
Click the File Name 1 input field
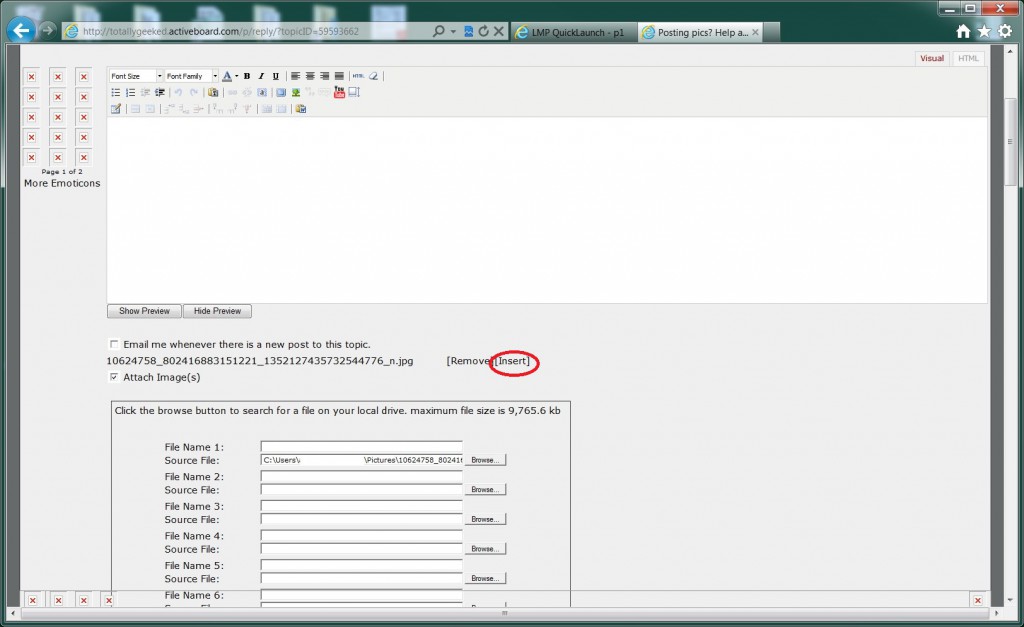tap(361, 447)
